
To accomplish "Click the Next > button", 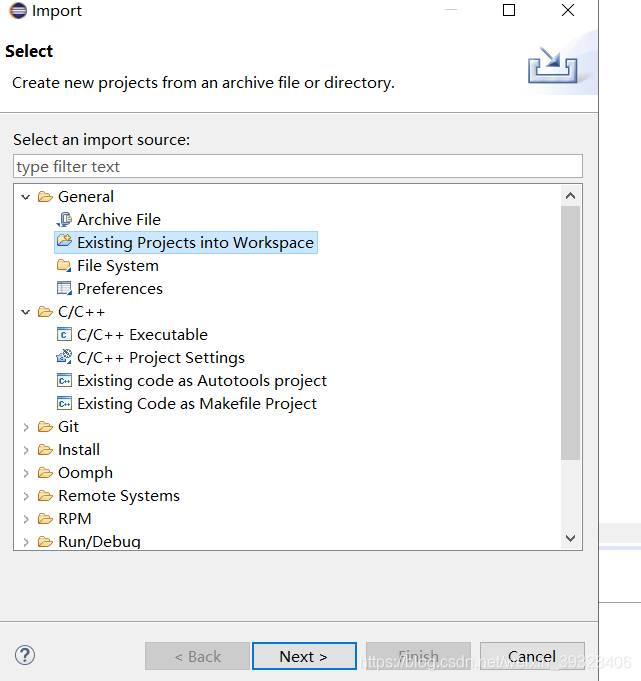I will [x=304, y=656].
